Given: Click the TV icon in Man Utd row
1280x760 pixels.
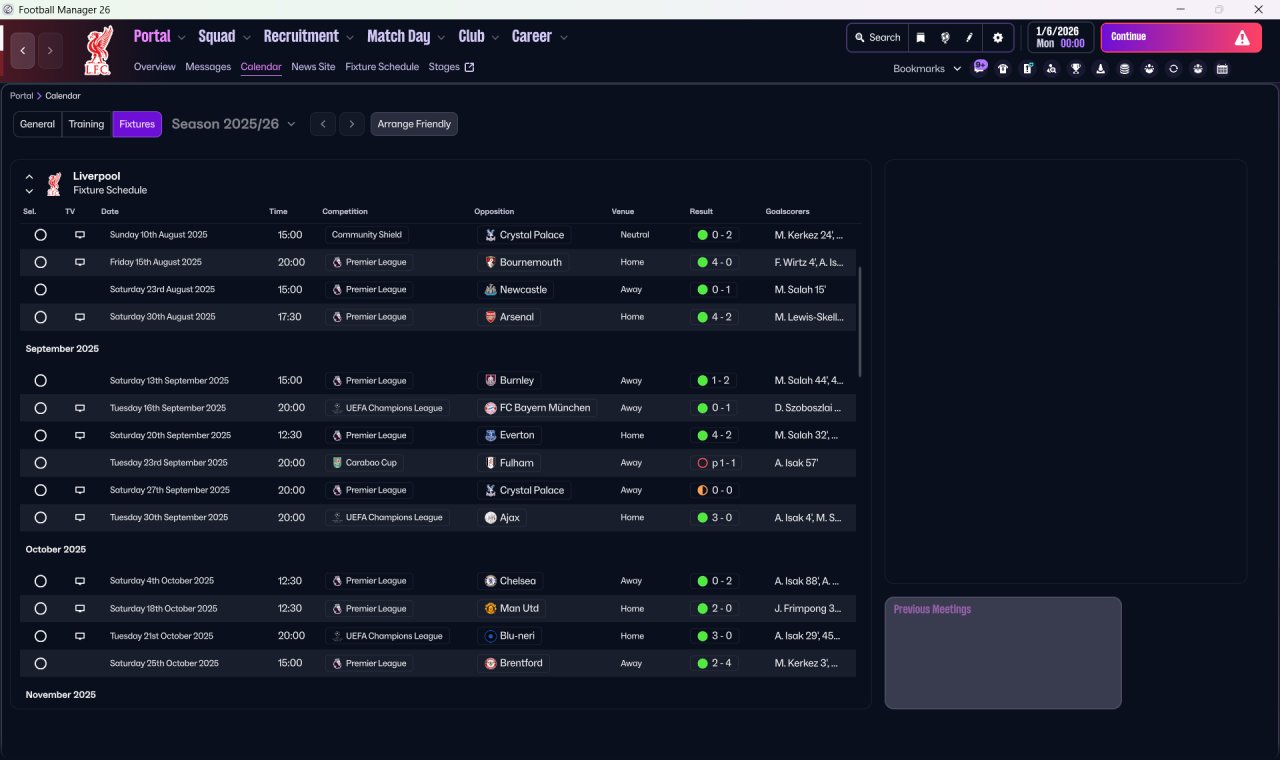Looking at the screenshot, I should point(80,608).
